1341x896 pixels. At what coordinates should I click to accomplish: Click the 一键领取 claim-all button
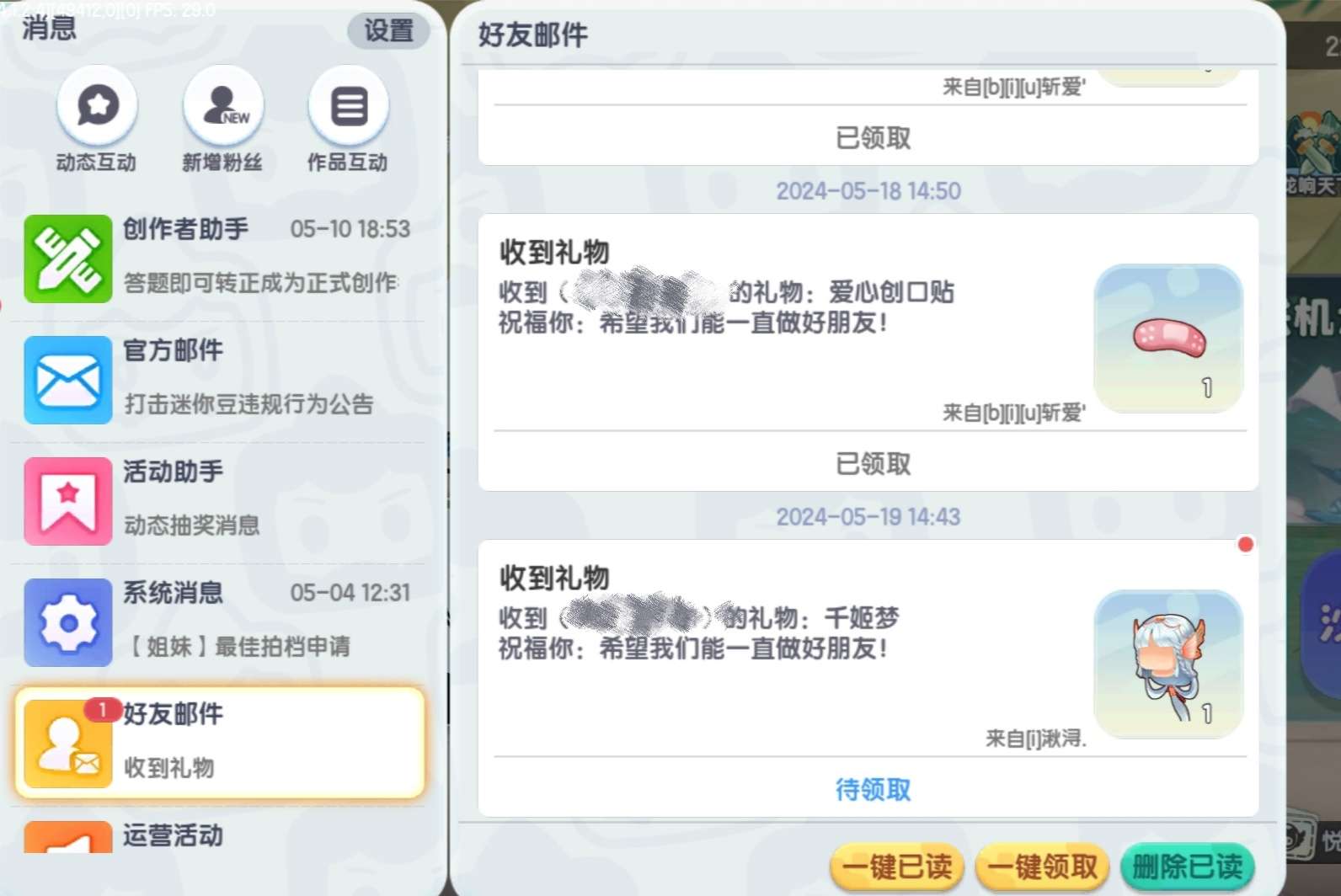1042,867
